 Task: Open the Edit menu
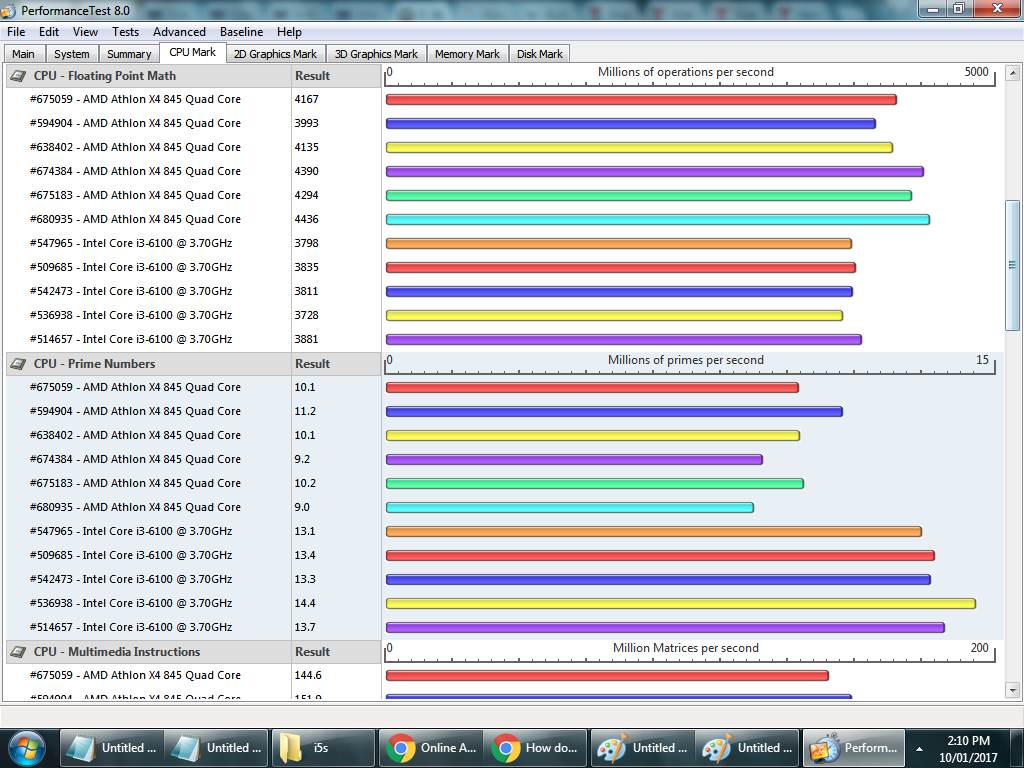click(x=49, y=32)
